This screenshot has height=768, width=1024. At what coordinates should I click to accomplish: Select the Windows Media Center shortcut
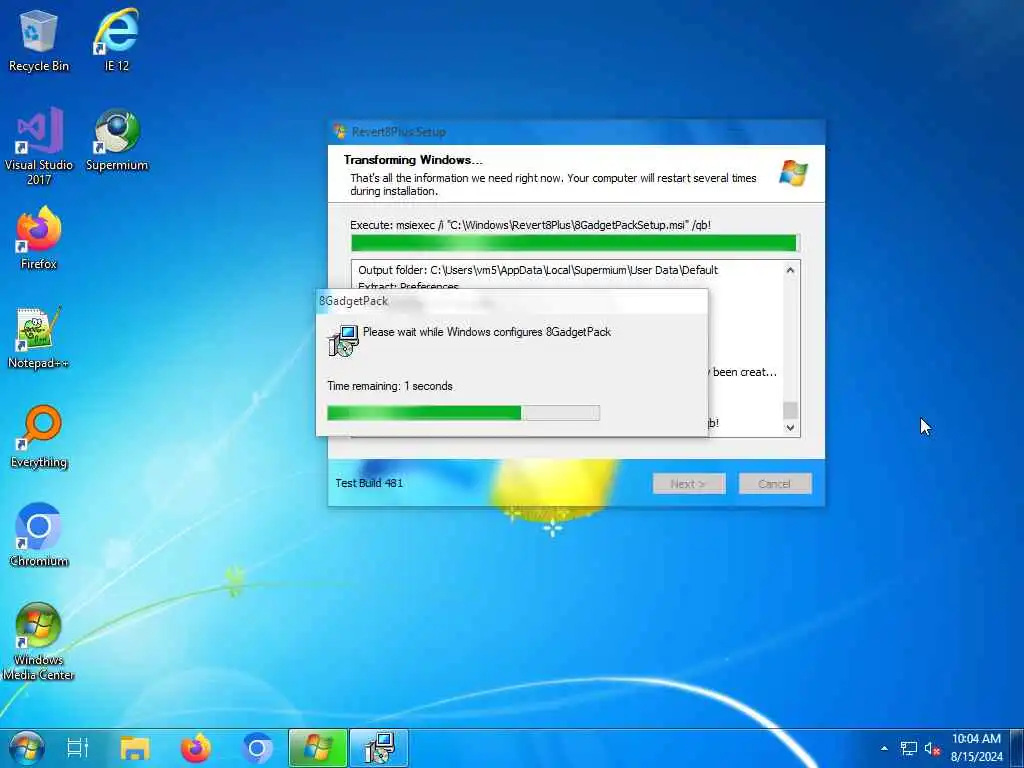coord(39,641)
